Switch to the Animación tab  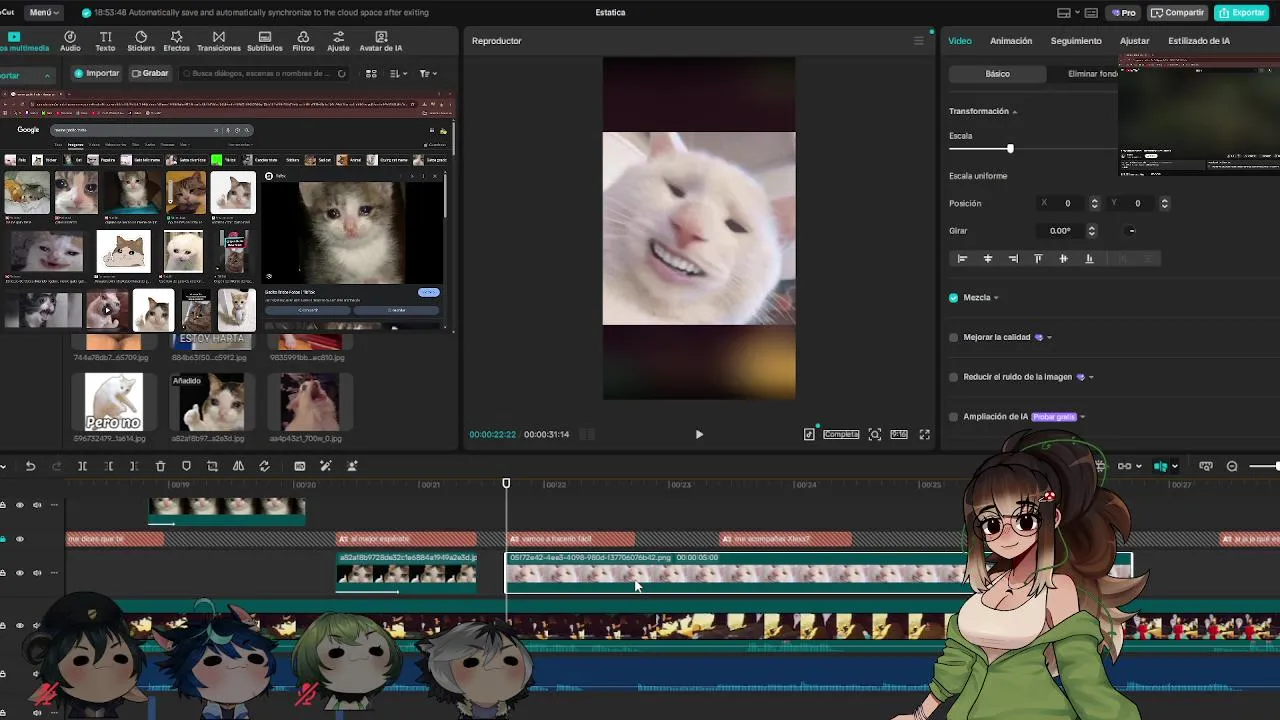(x=1011, y=41)
